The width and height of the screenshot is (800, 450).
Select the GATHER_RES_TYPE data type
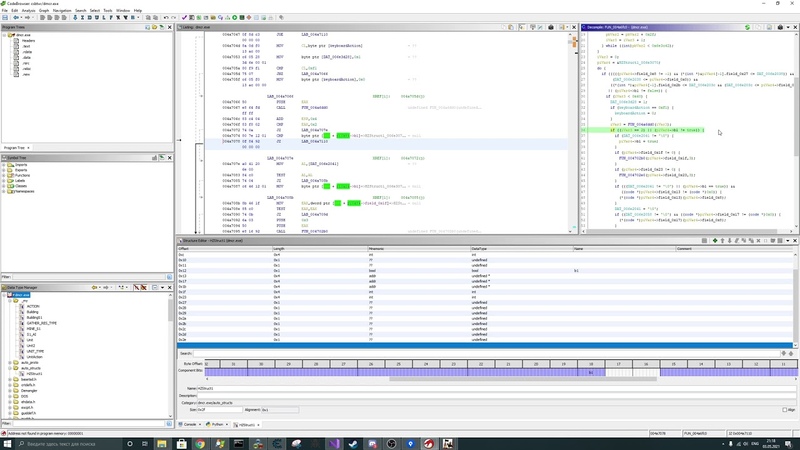pos(42,323)
